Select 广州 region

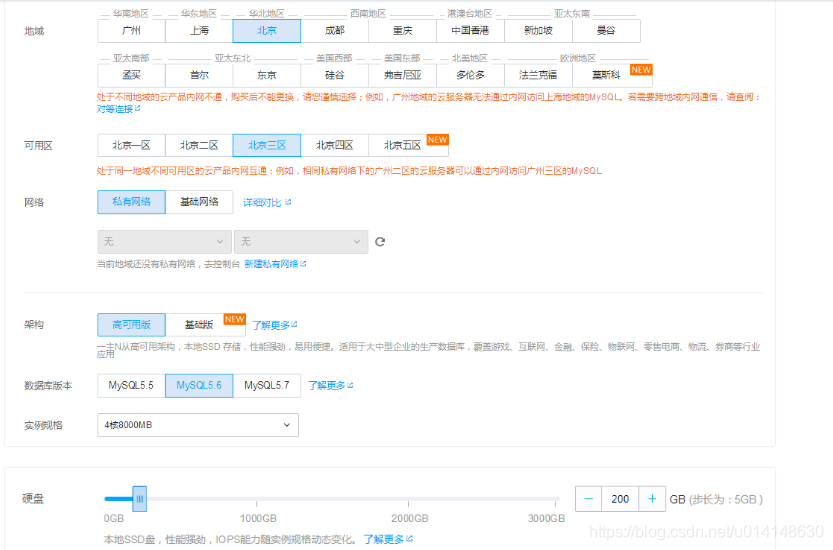[131, 31]
